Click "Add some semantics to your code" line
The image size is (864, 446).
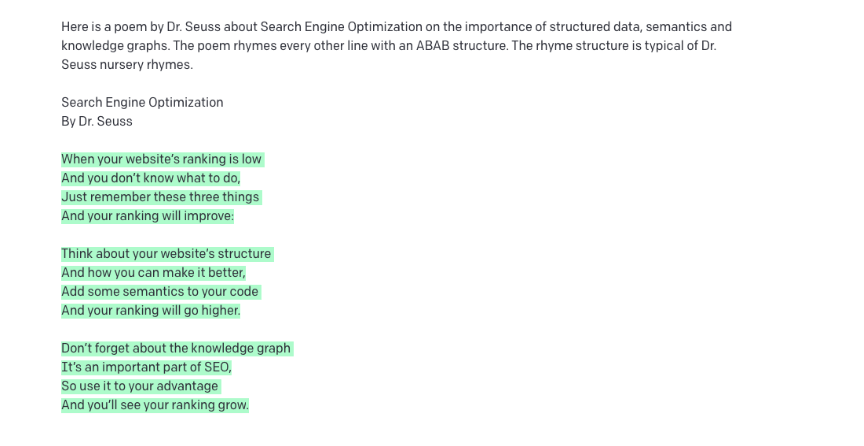tap(160, 291)
